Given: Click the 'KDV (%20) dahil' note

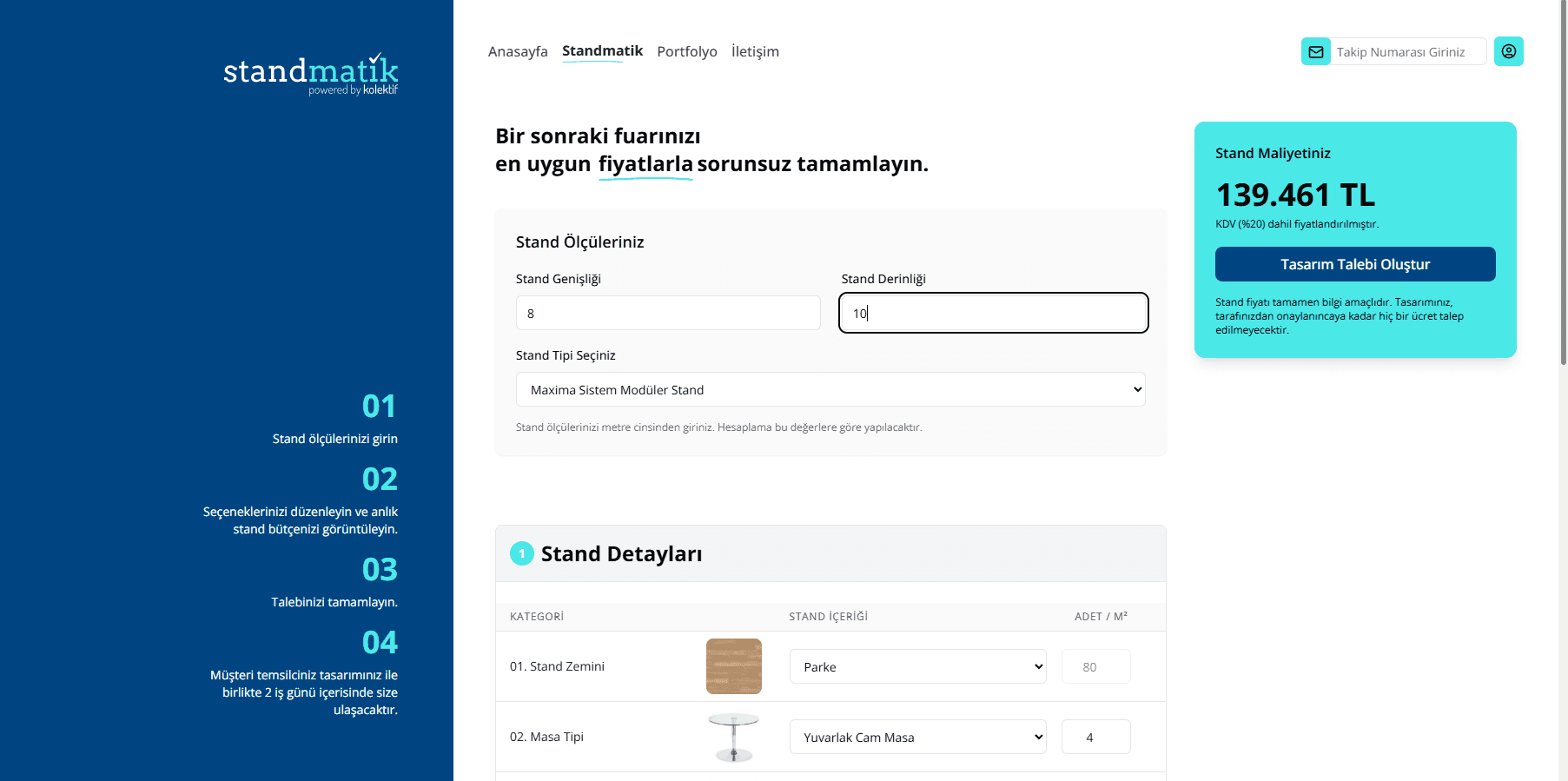Looking at the screenshot, I should (x=1297, y=224).
